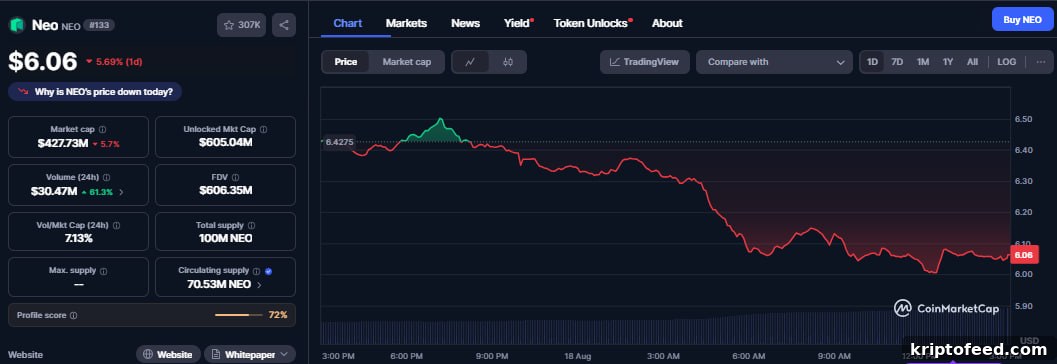Open TradingView chart button

coord(644,62)
